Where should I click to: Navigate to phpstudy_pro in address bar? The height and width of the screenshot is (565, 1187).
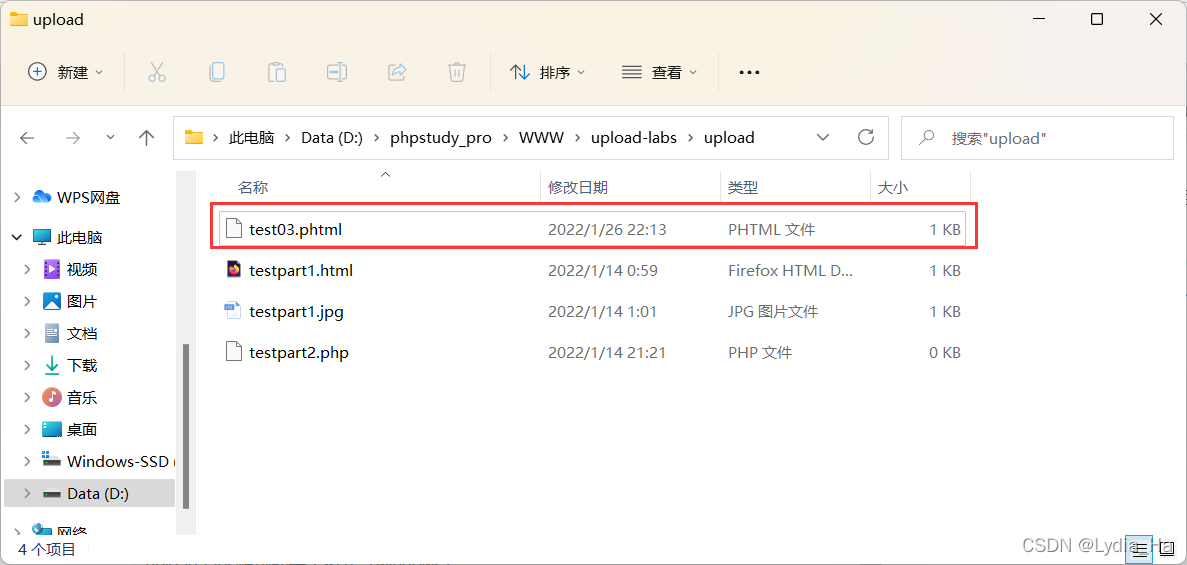tap(441, 138)
